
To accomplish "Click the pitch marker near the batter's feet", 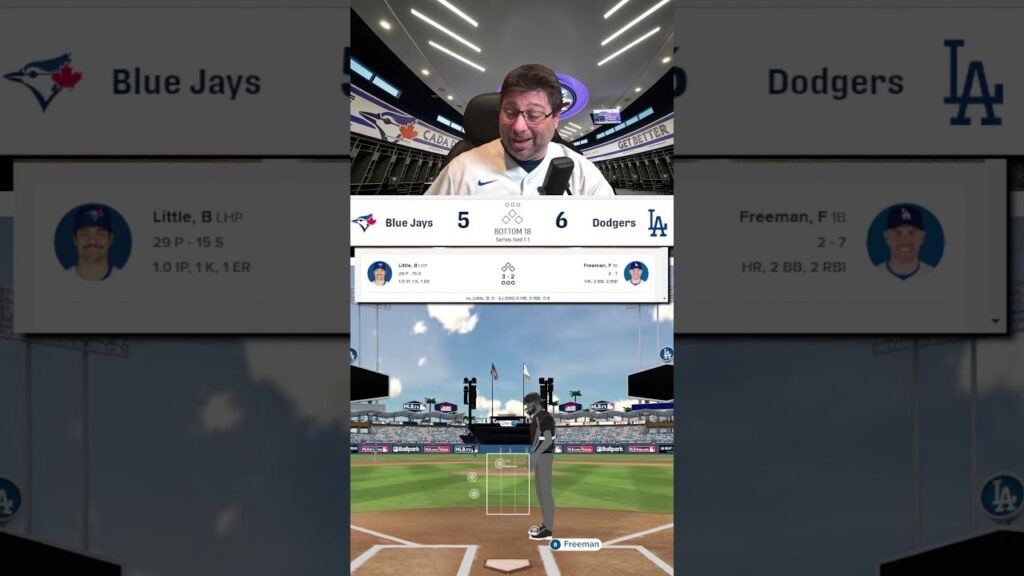I will (535, 530).
